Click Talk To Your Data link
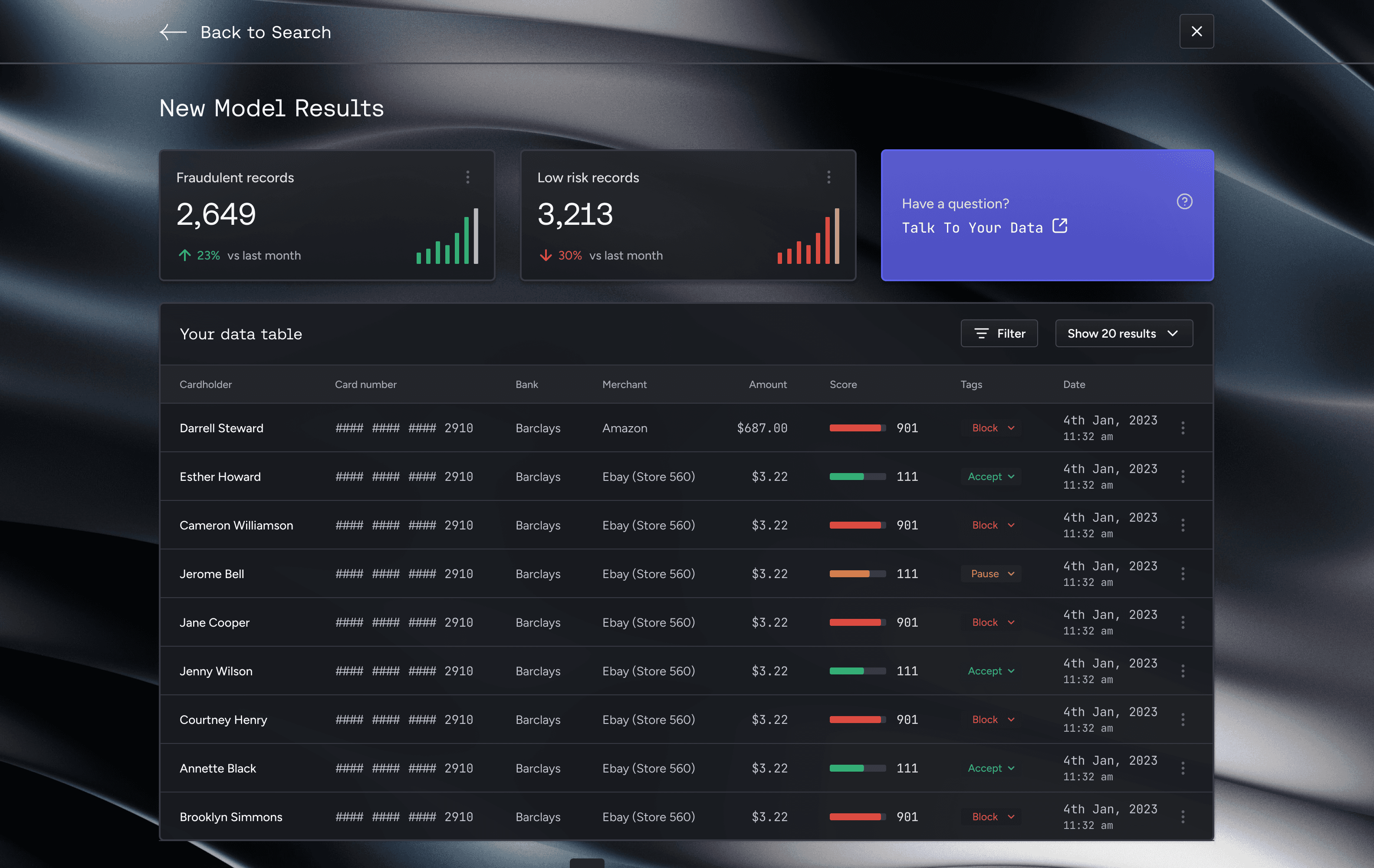 [x=972, y=228]
